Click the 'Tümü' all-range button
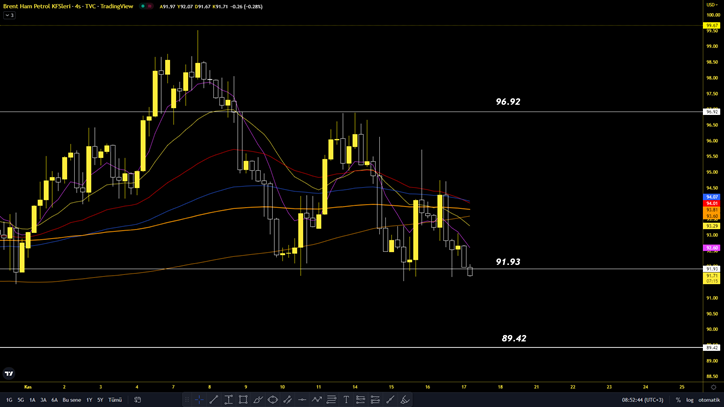 click(x=115, y=399)
